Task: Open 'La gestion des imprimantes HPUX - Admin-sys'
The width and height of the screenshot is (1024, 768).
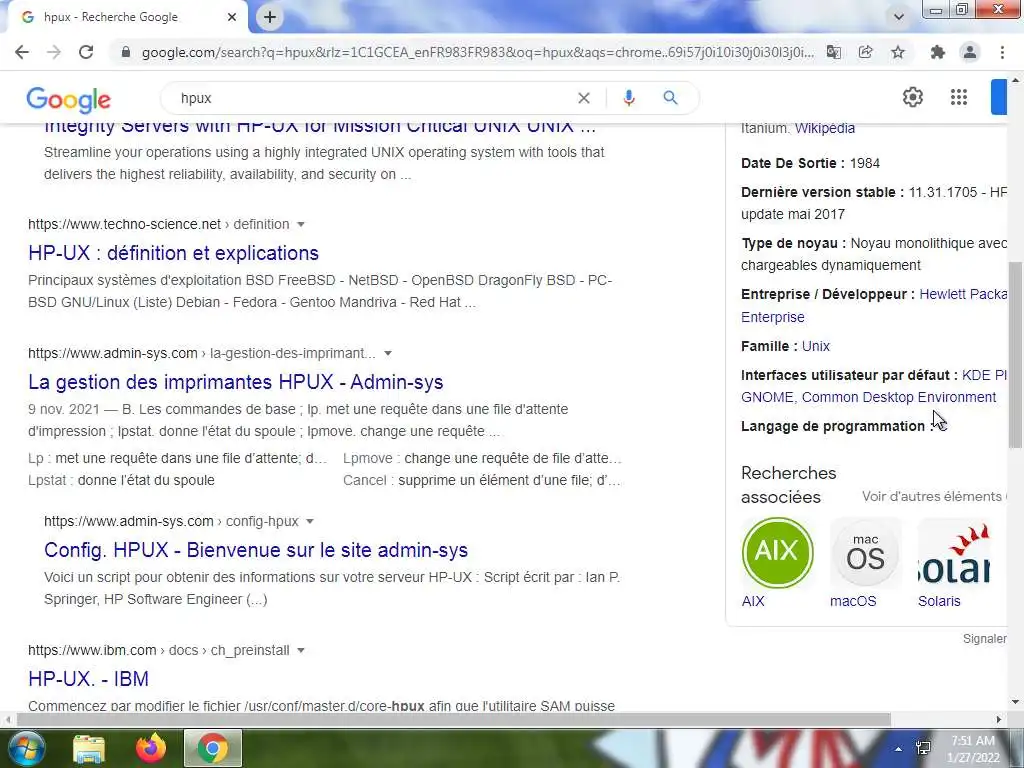Action: pyautogui.click(x=236, y=382)
